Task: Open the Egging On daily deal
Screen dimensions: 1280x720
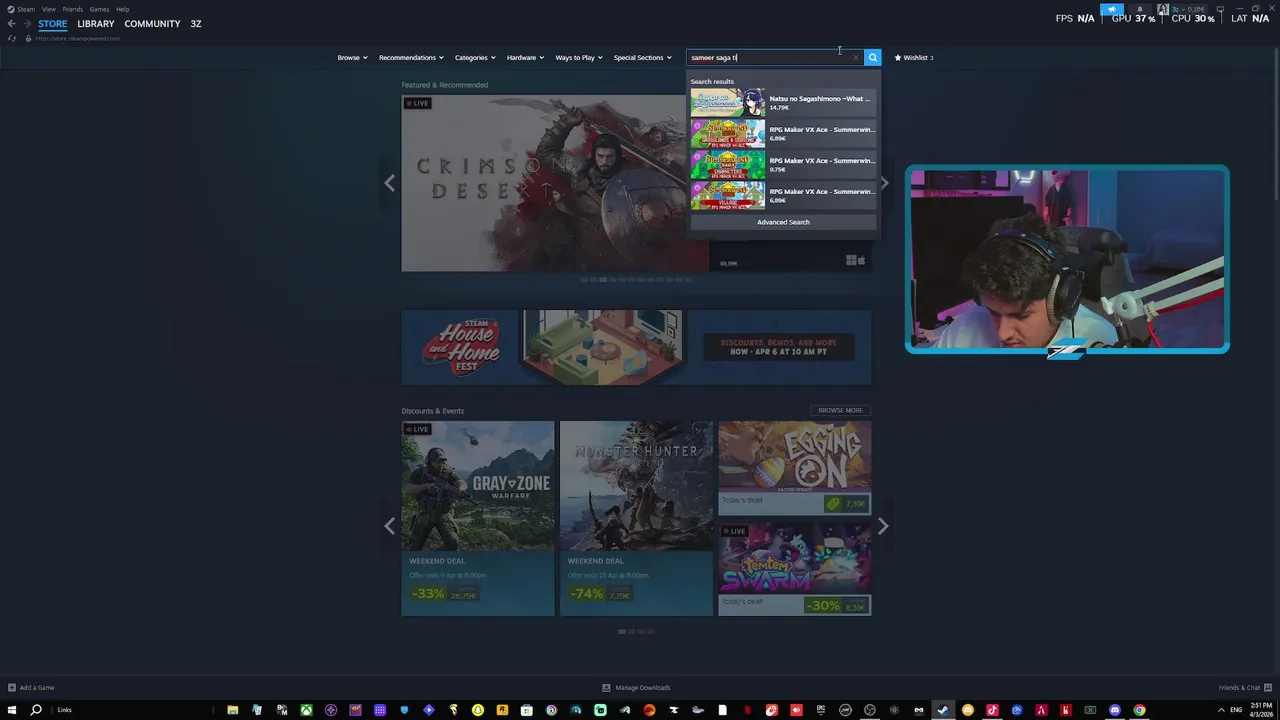Action: click(794, 467)
